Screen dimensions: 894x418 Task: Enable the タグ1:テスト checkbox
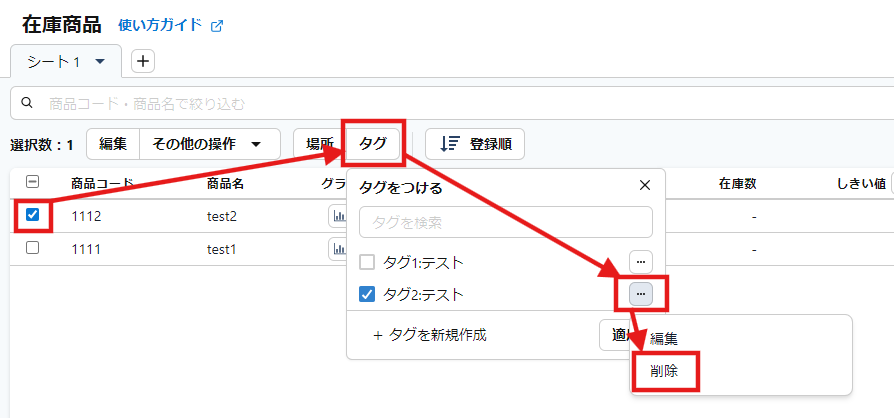tap(367, 262)
